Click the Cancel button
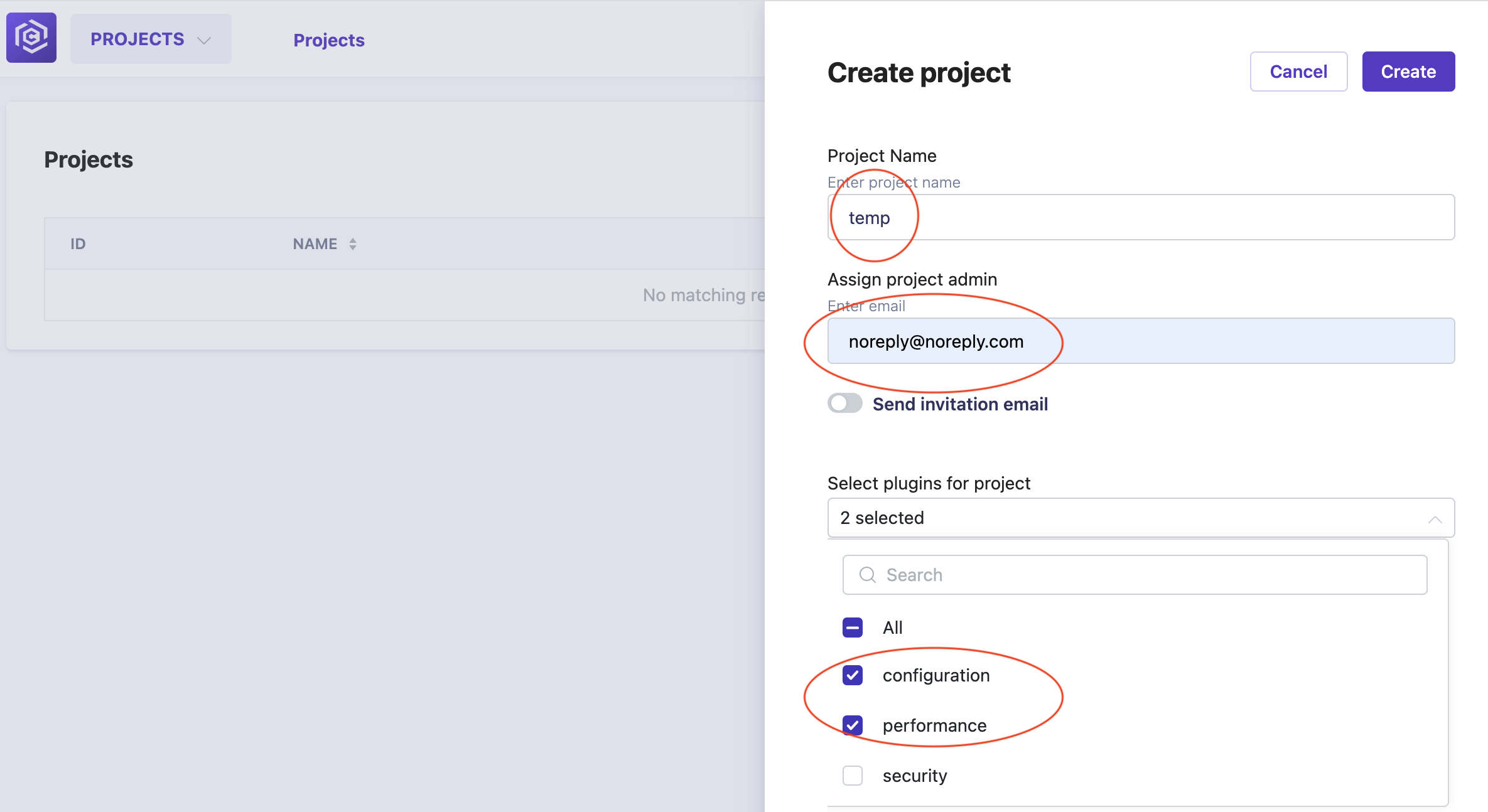The height and width of the screenshot is (812, 1488). [x=1298, y=72]
